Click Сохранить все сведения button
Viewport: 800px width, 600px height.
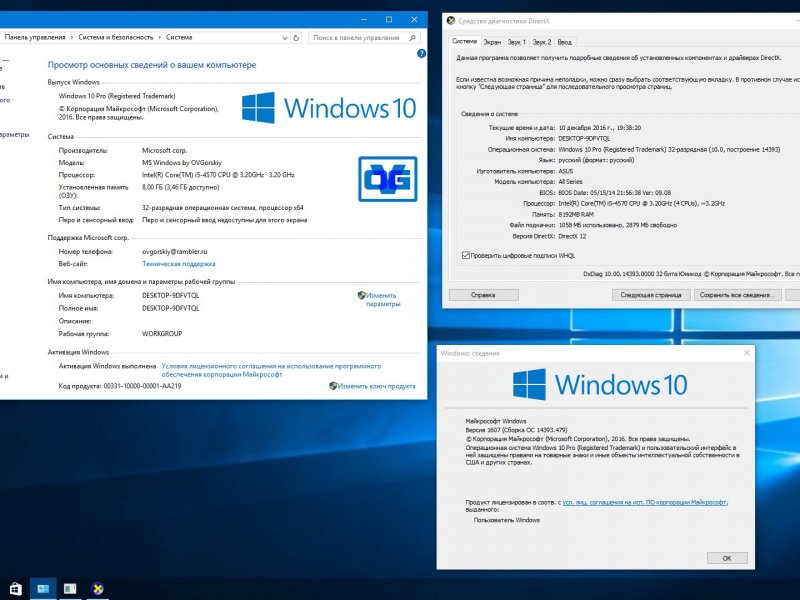click(737, 295)
